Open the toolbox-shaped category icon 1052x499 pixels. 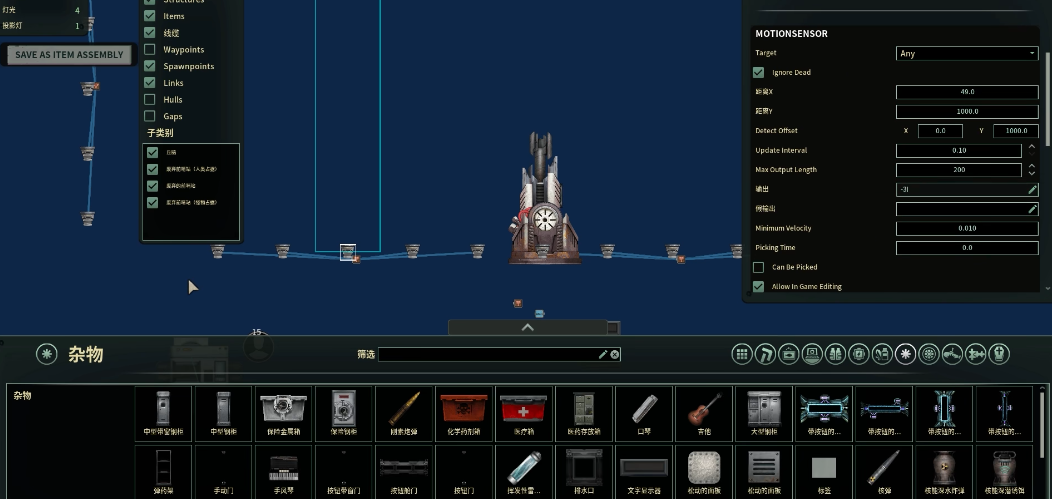(788, 354)
